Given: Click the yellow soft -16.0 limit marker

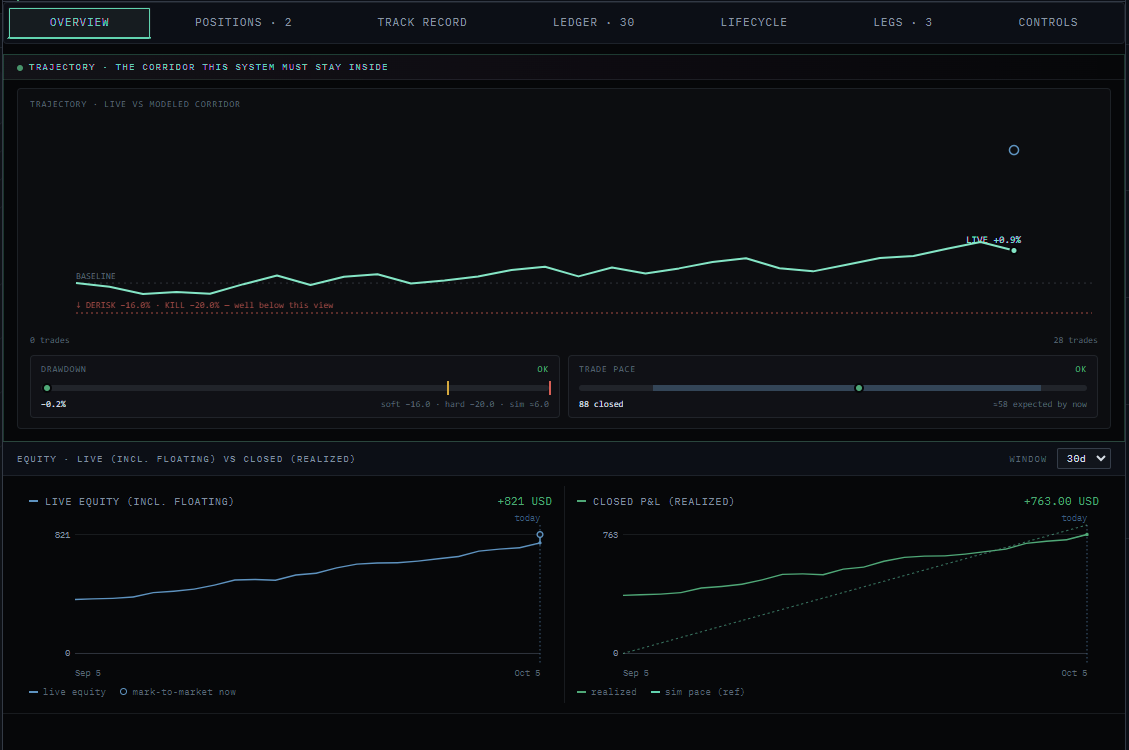Looking at the screenshot, I should (x=448, y=388).
